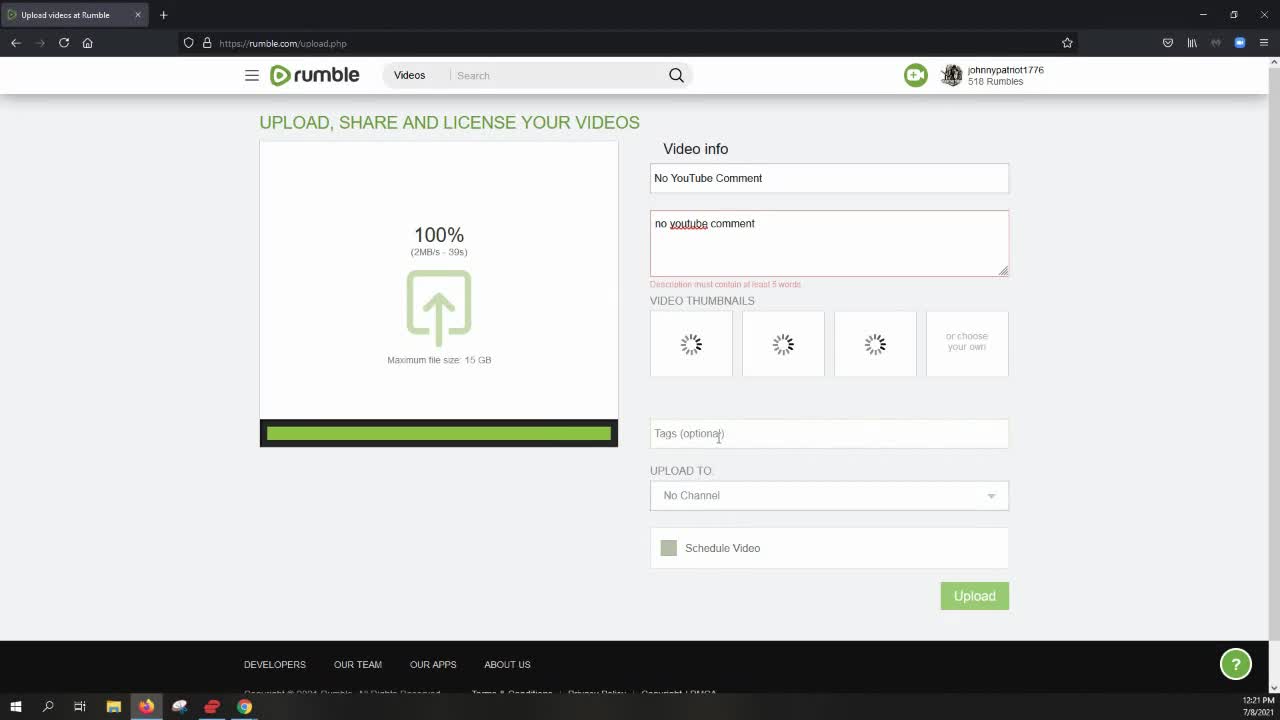Go to the Rumble home logo
This screenshot has height=720, width=1280.
(314, 75)
